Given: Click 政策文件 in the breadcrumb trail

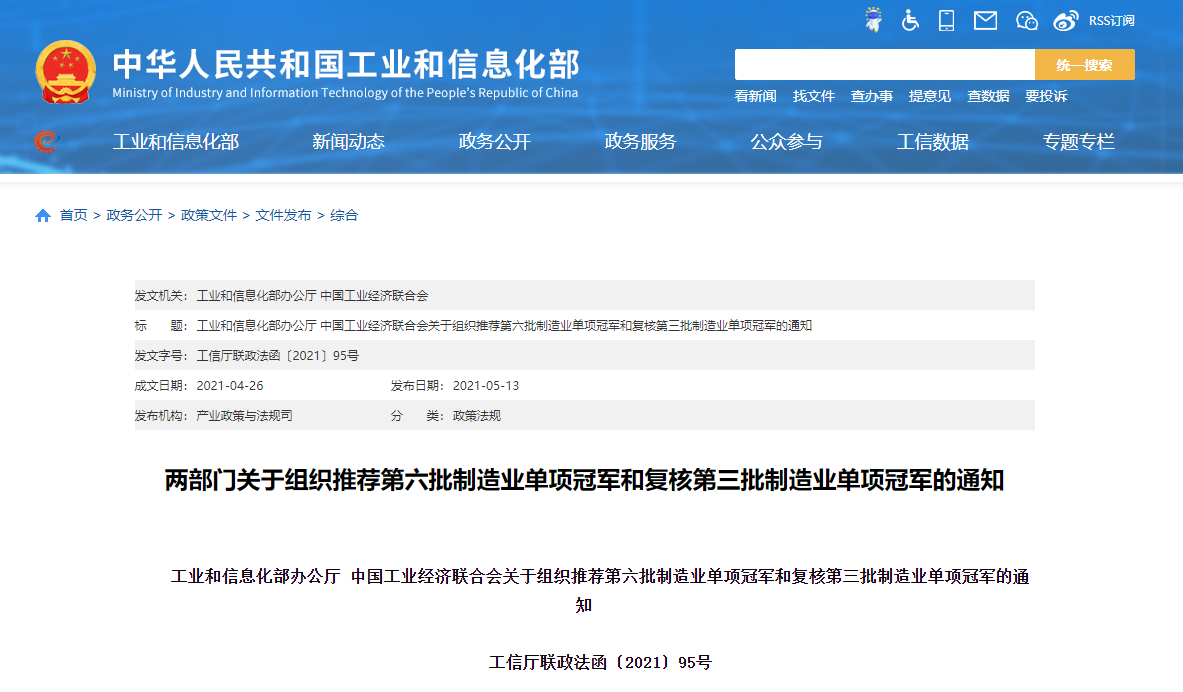Looking at the screenshot, I should pyautogui.click(x=209, y=215).
